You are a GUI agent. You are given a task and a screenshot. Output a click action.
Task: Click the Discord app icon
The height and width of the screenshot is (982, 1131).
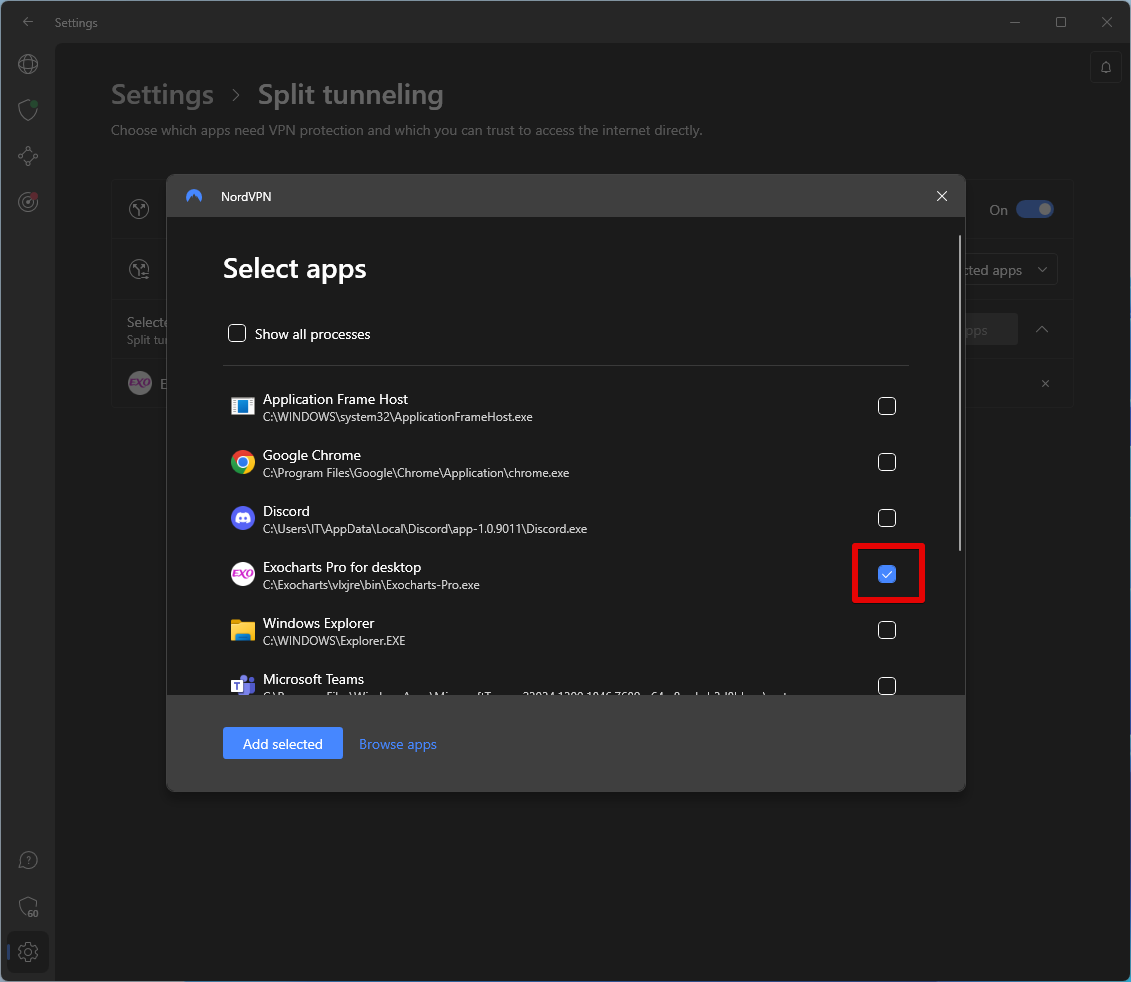click(x=242, y=518)
